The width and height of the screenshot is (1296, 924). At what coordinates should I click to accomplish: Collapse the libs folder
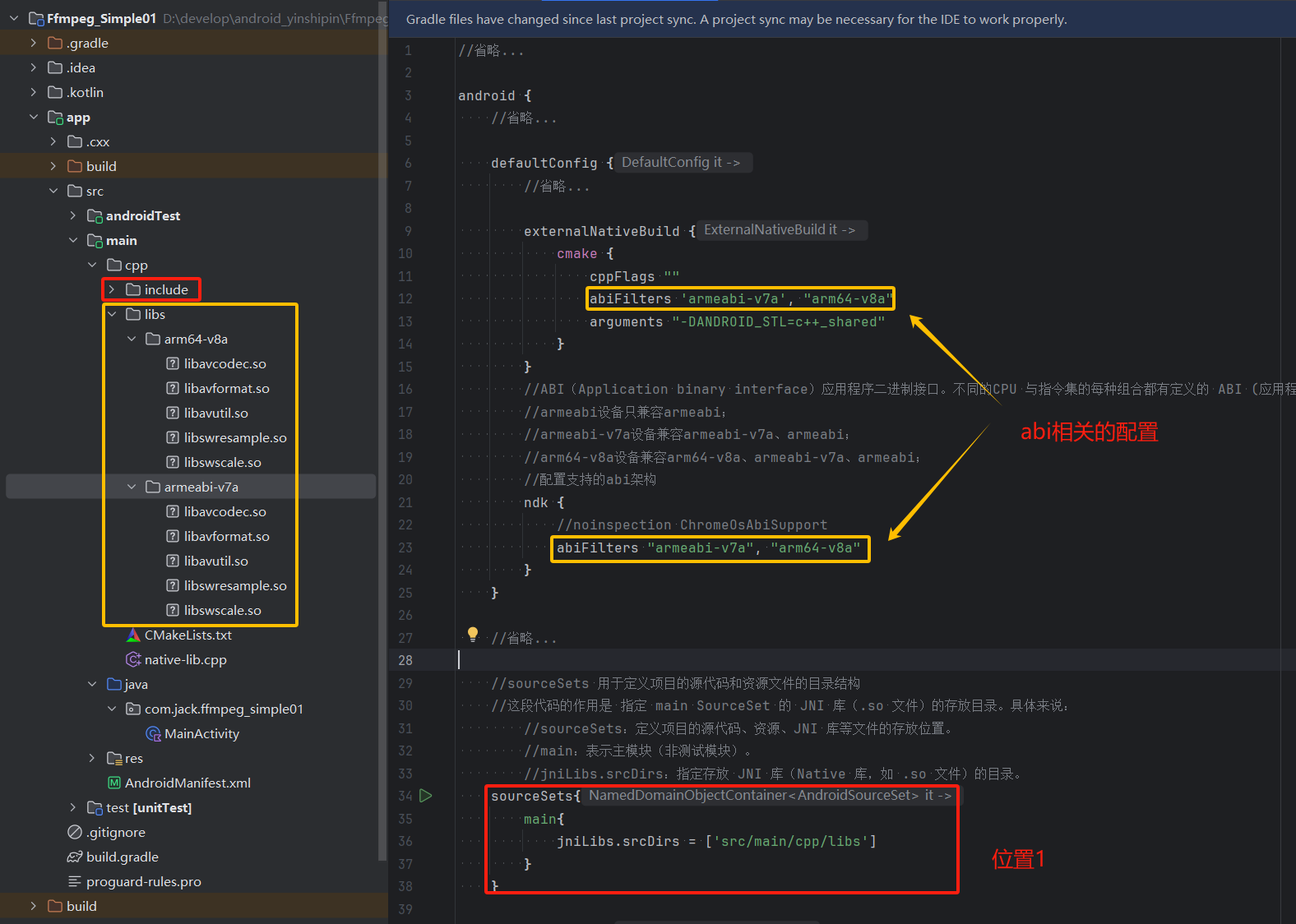[112, 315]
